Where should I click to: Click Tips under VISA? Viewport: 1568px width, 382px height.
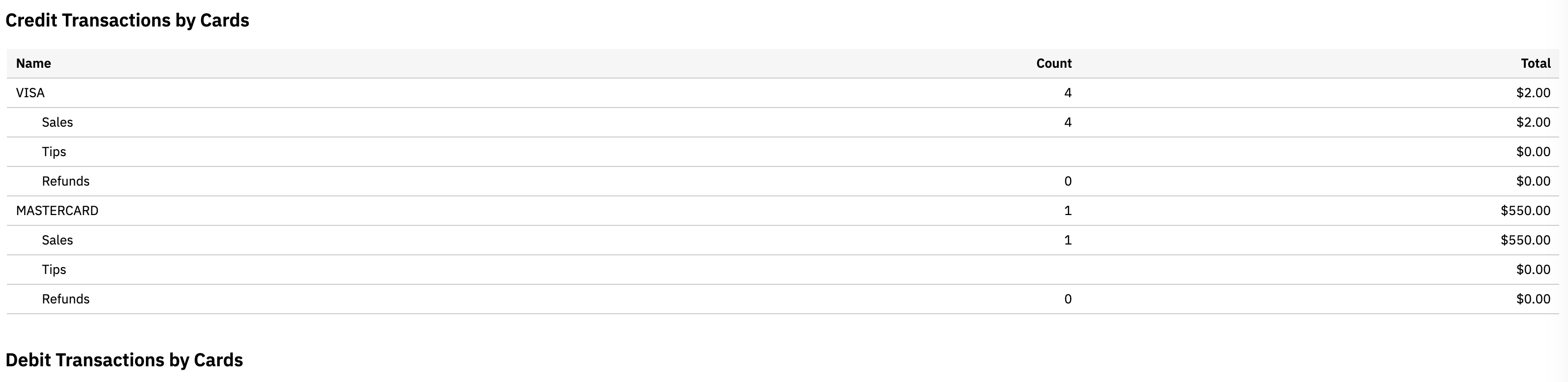54,151
